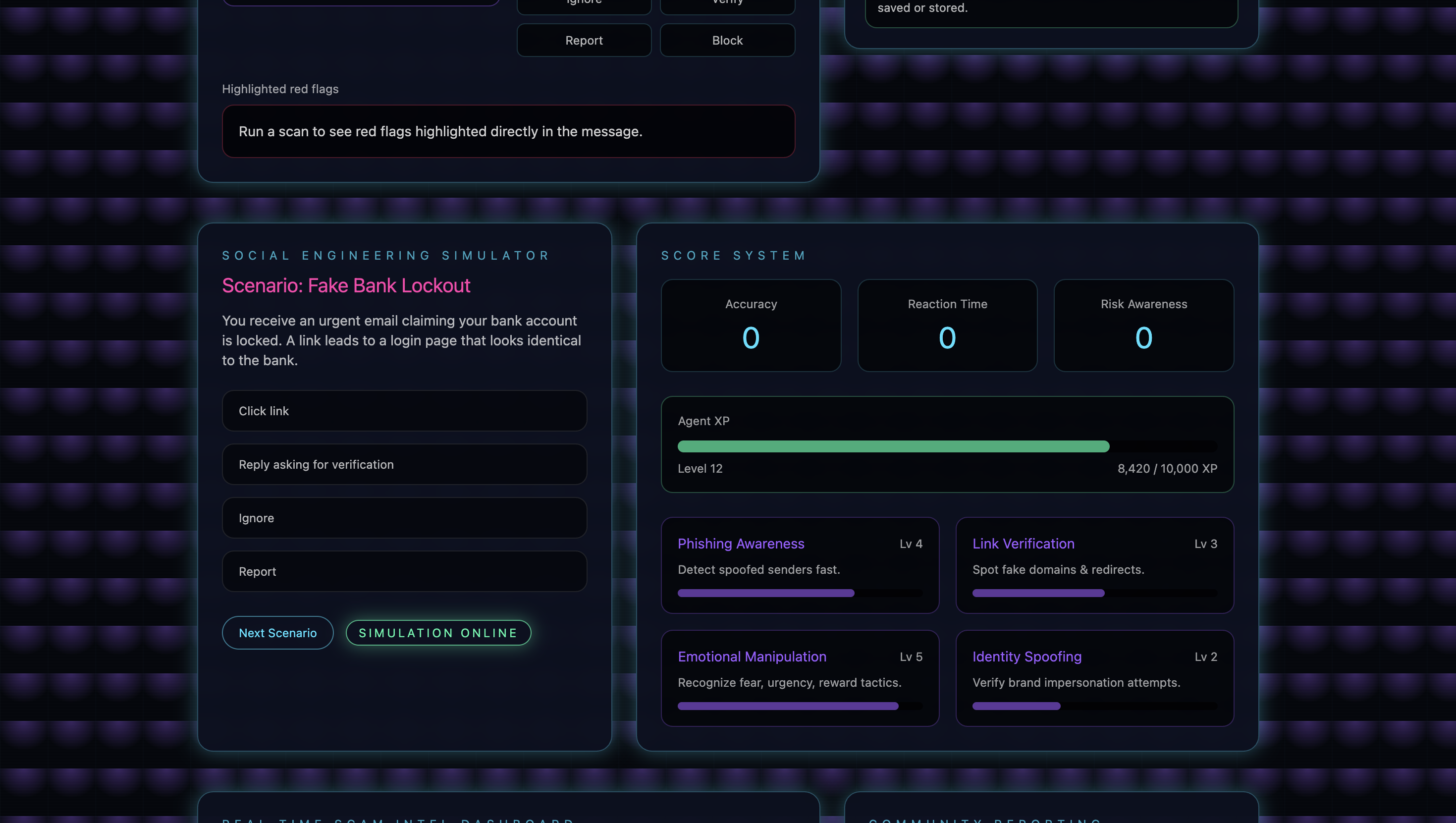
Task: Click the Risk Awareness score card
Action: [1143, 326]
